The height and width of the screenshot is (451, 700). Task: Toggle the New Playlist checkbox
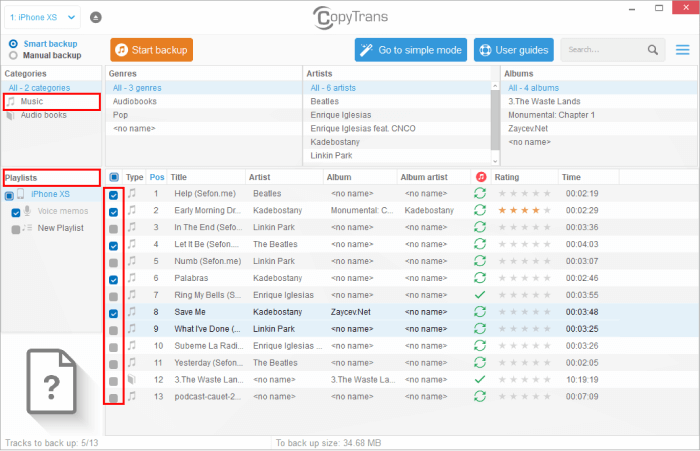[16, 230]
